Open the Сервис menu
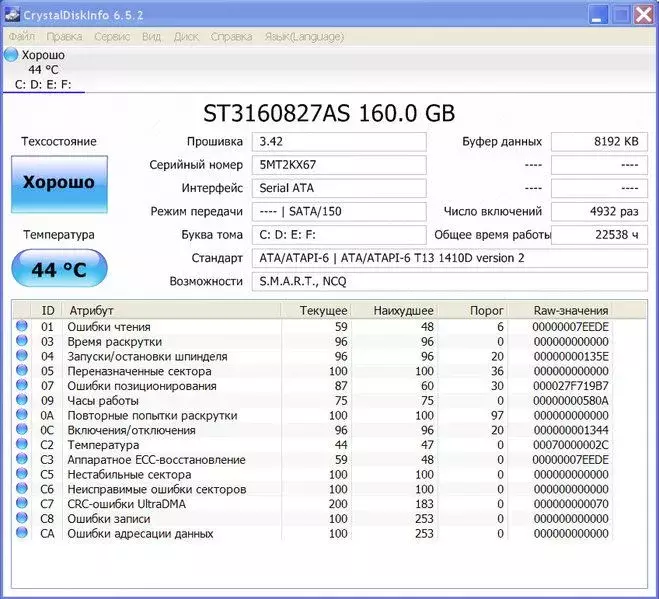The height and width of the screenshot is (599, 659). [112, 37]
